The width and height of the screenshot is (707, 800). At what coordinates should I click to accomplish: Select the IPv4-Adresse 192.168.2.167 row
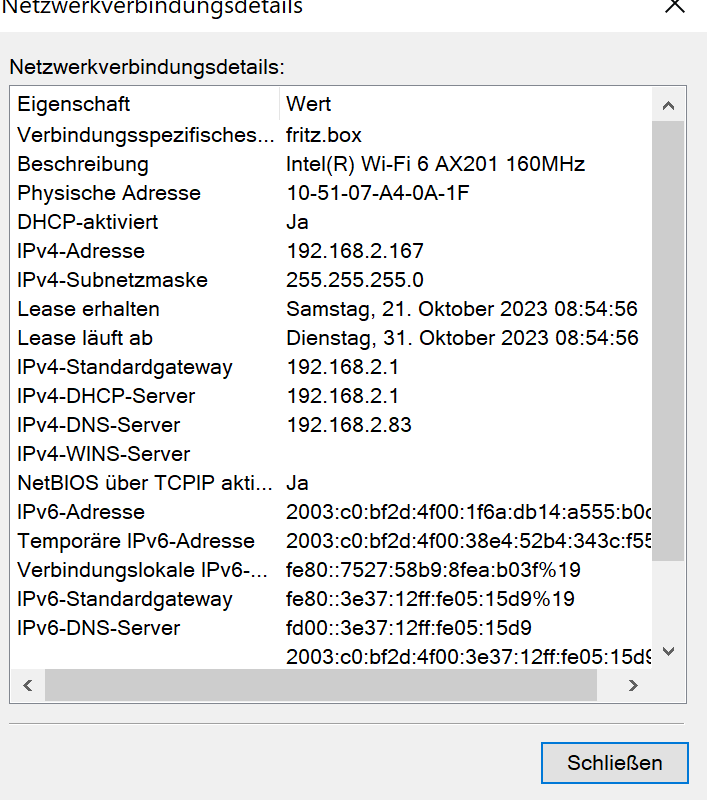coord(332,251)
